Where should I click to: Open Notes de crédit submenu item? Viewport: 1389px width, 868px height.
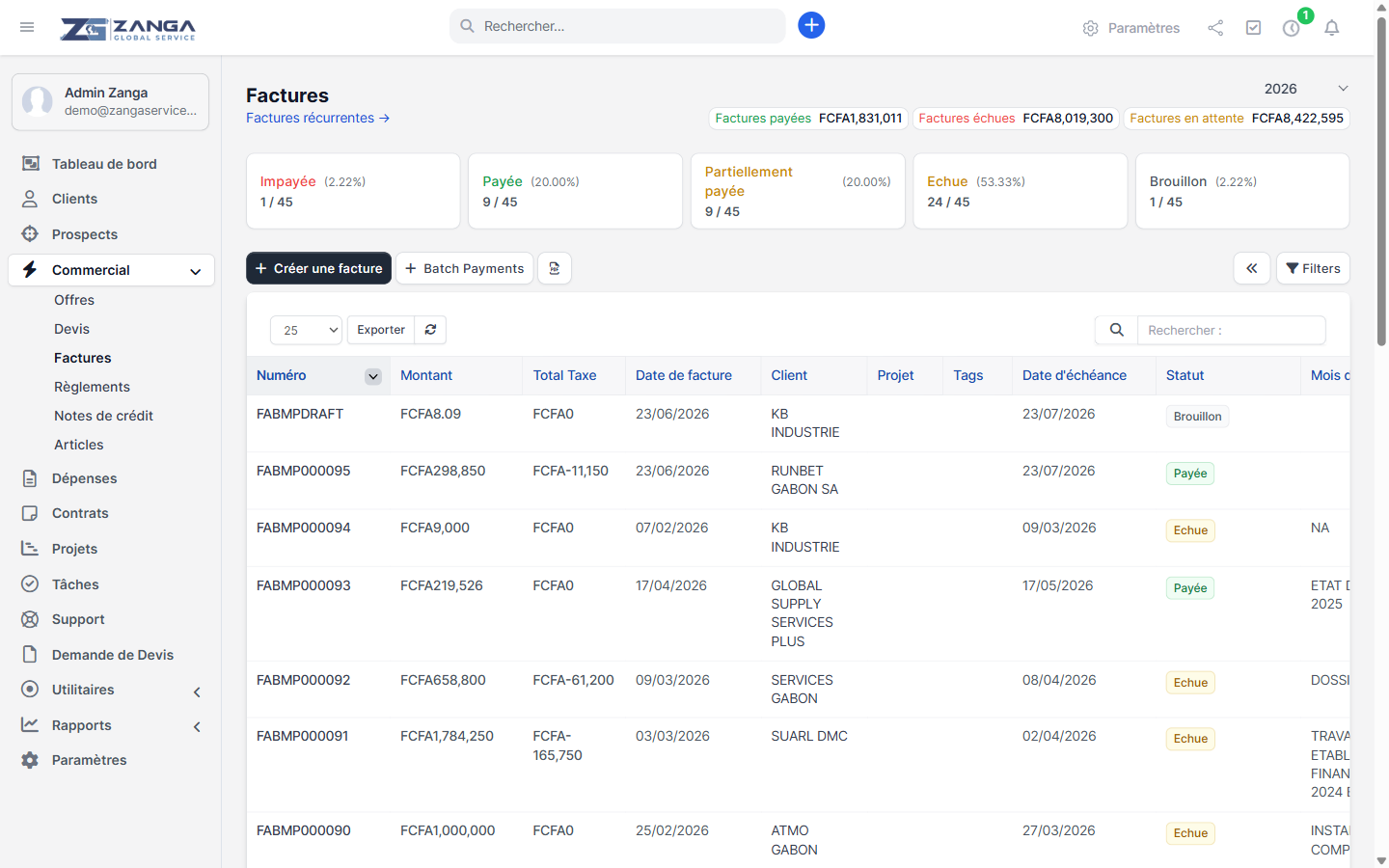pos(104,416)
